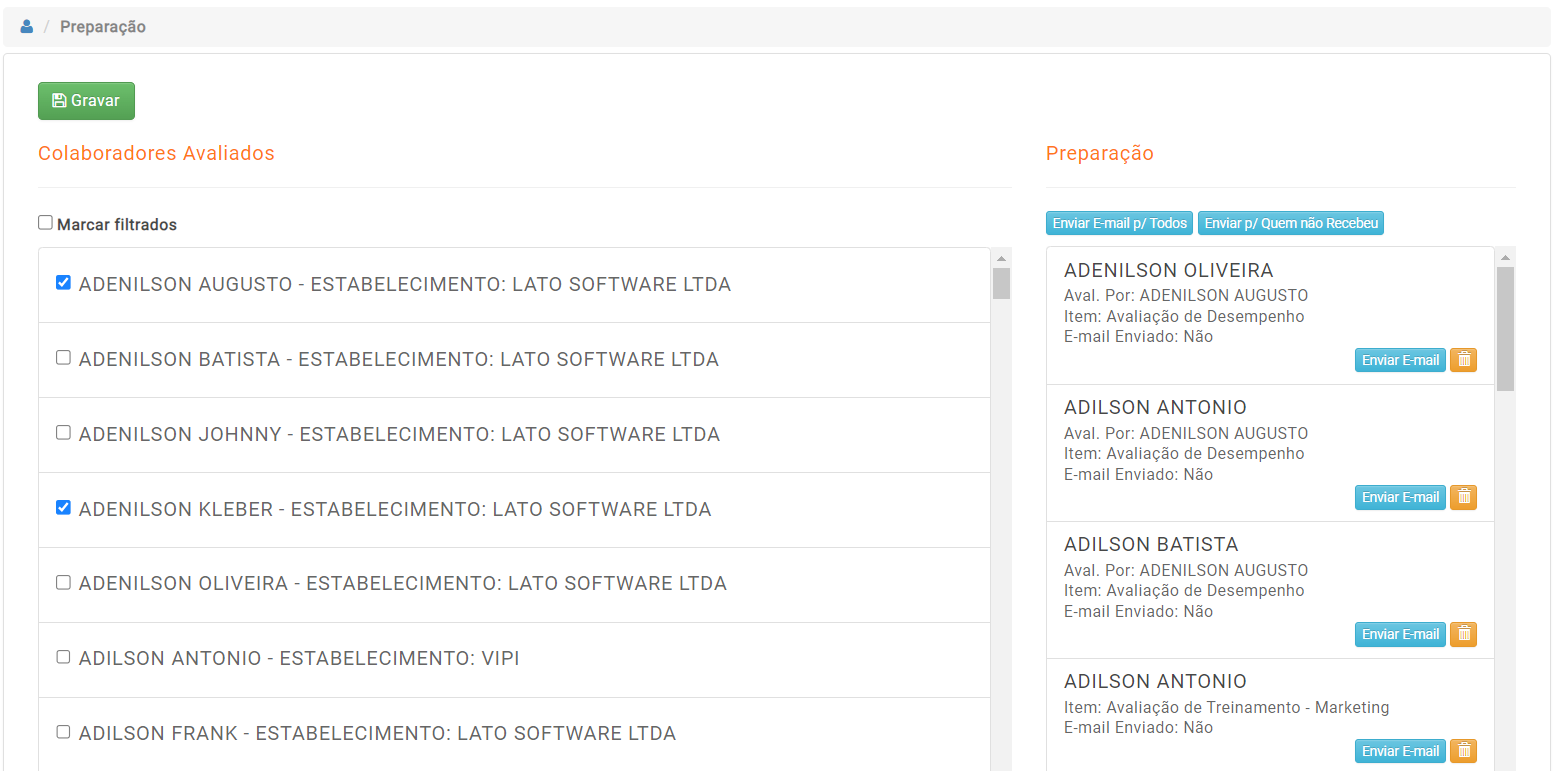
Task: Send e-mail for ADILSON ANTONIO Avaliação de Desempenho
Action: click(1400, 497)
